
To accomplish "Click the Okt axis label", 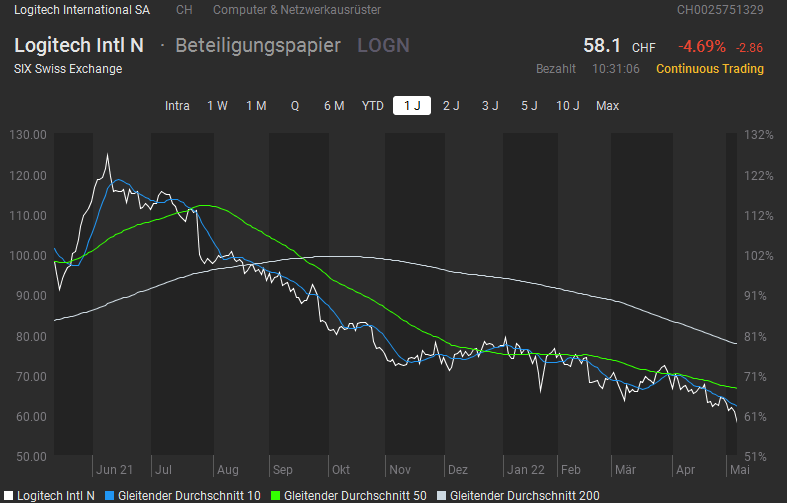I will [341, 470].
